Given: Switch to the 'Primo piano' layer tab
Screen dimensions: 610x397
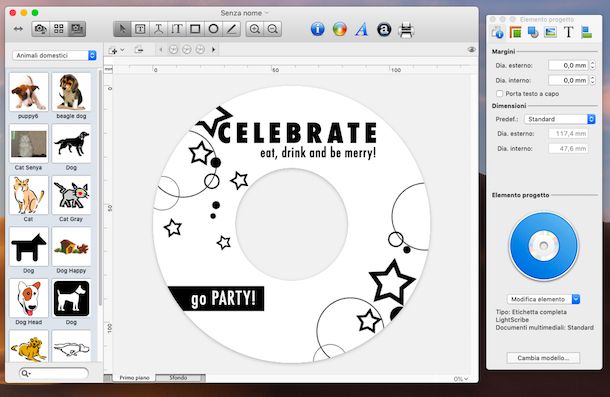Looking at the screenshot, I should pyautogui.click(x=134, y=378).
